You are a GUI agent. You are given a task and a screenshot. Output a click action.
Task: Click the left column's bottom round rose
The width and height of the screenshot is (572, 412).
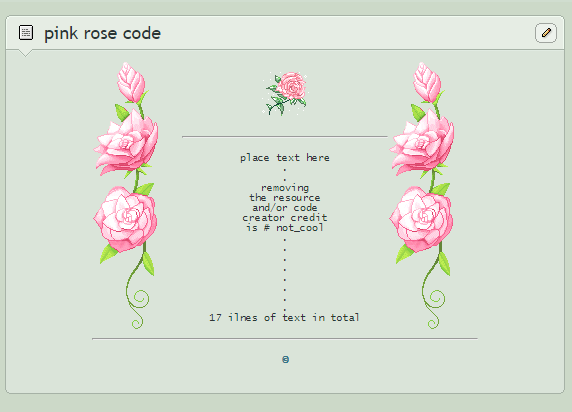tap(125, 218)
